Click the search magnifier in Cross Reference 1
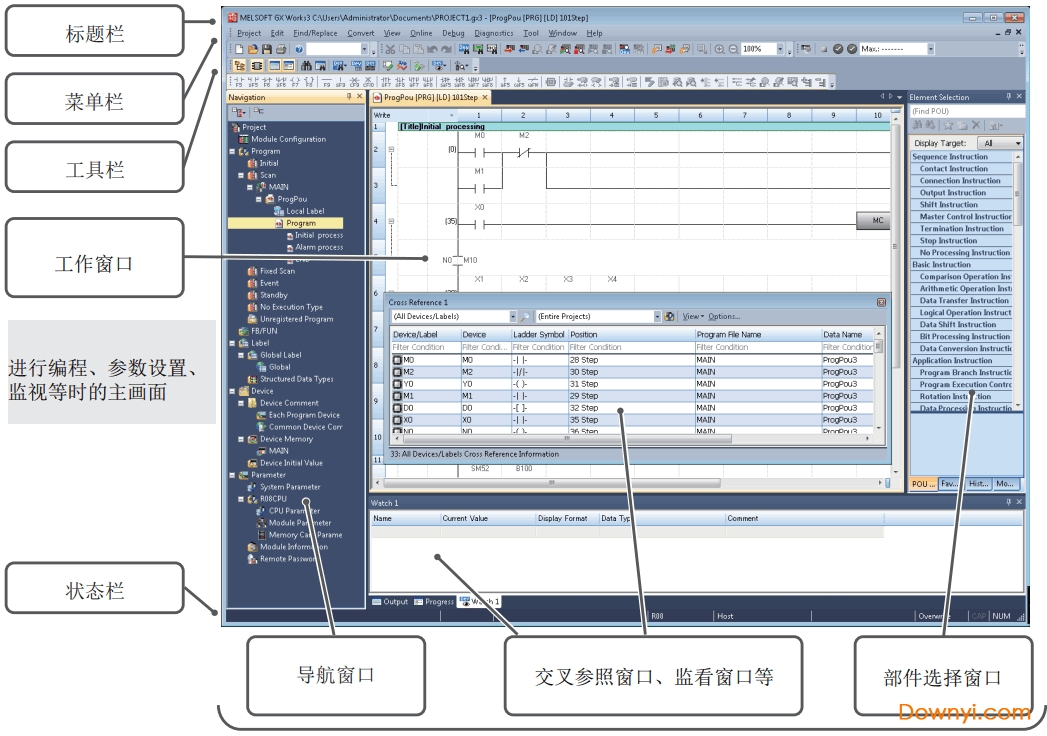This screenshot has width=1047, height=736. click(x=524, y=316)
